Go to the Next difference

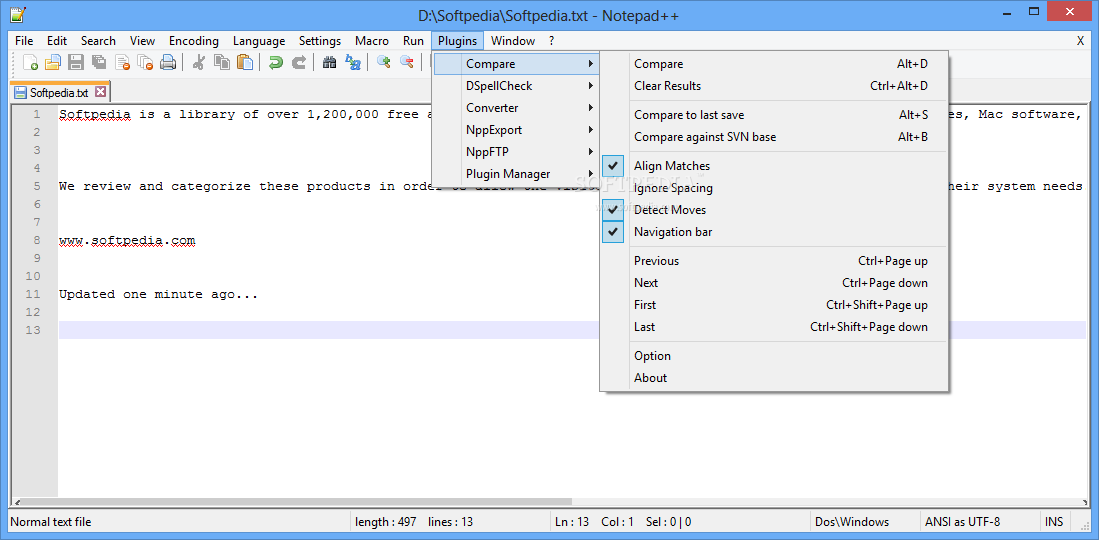pos(774,283)
